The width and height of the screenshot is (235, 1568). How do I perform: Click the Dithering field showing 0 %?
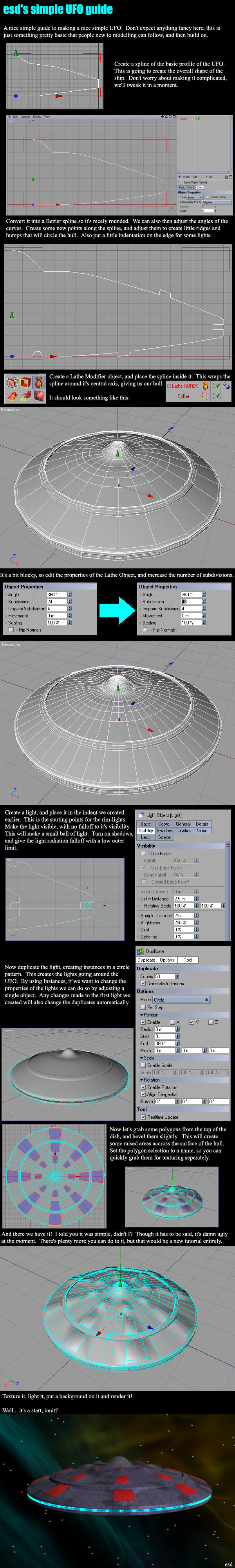coord(184,937)
